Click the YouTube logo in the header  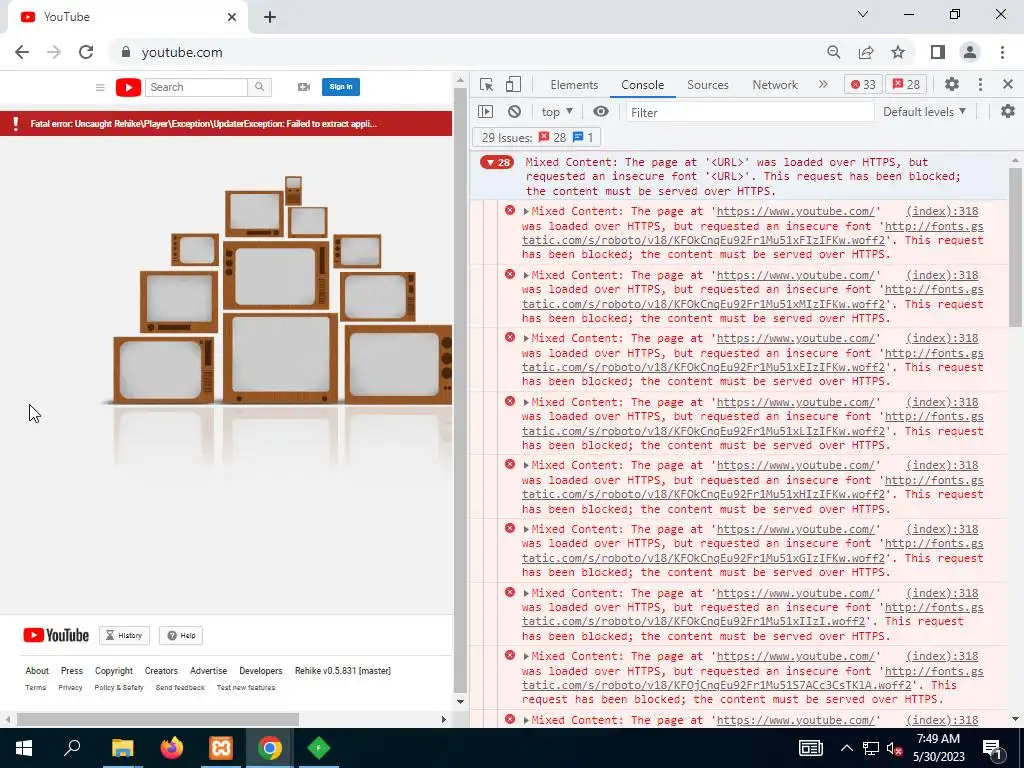pos(128,87)
